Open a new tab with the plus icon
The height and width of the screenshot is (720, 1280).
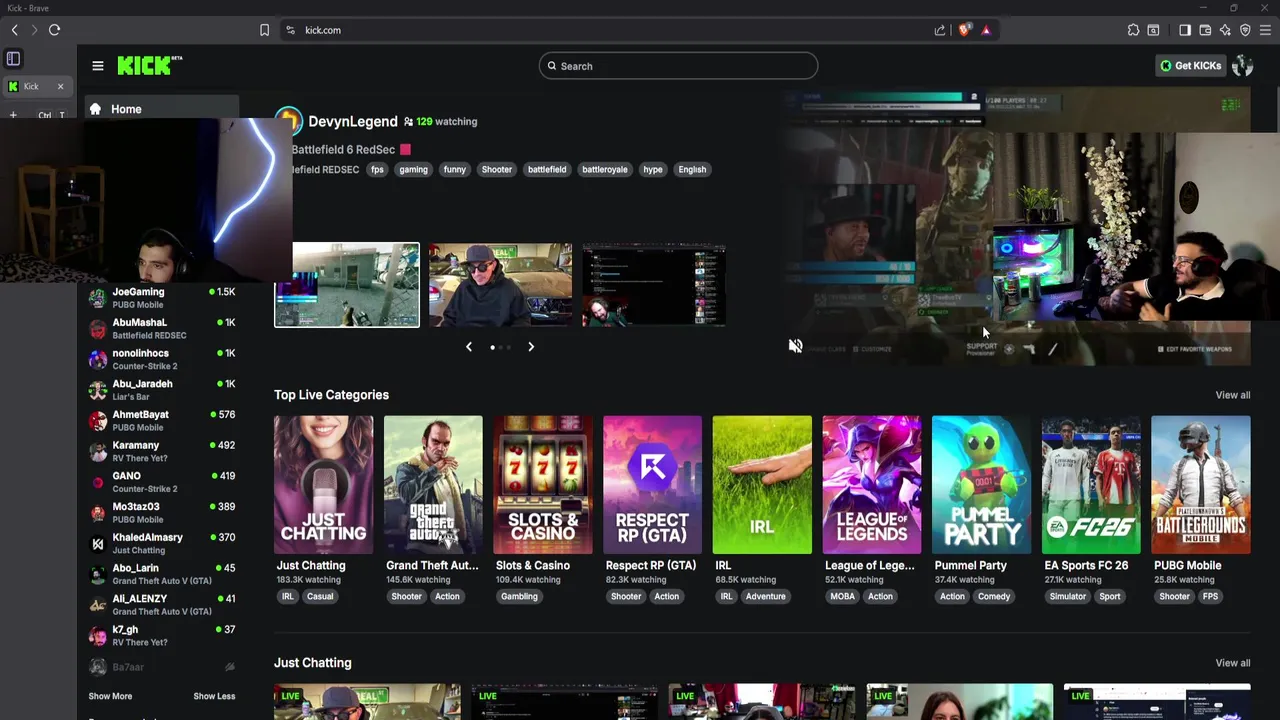(13, 115)
